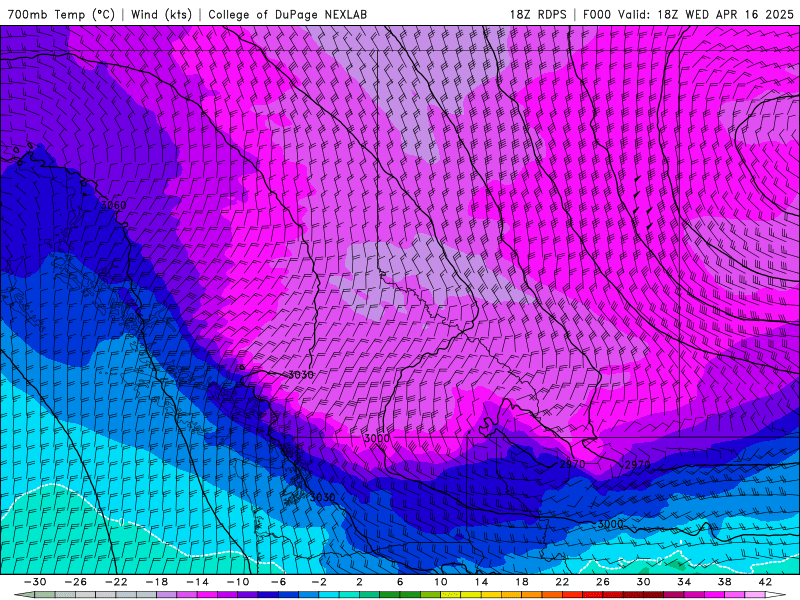Viewport: 800px width, 600px height.
Task: Click the 3060 height contour label
Action: 113,206
